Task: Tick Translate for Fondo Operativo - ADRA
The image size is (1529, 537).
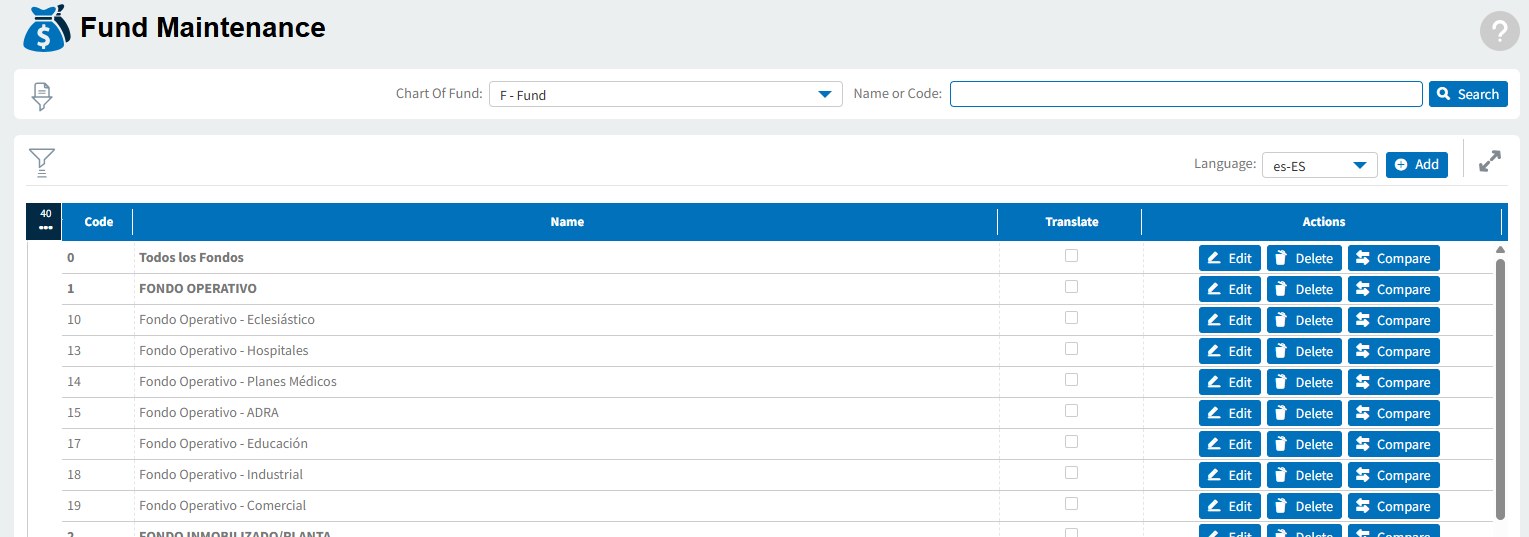Action: click(1071, 411)
